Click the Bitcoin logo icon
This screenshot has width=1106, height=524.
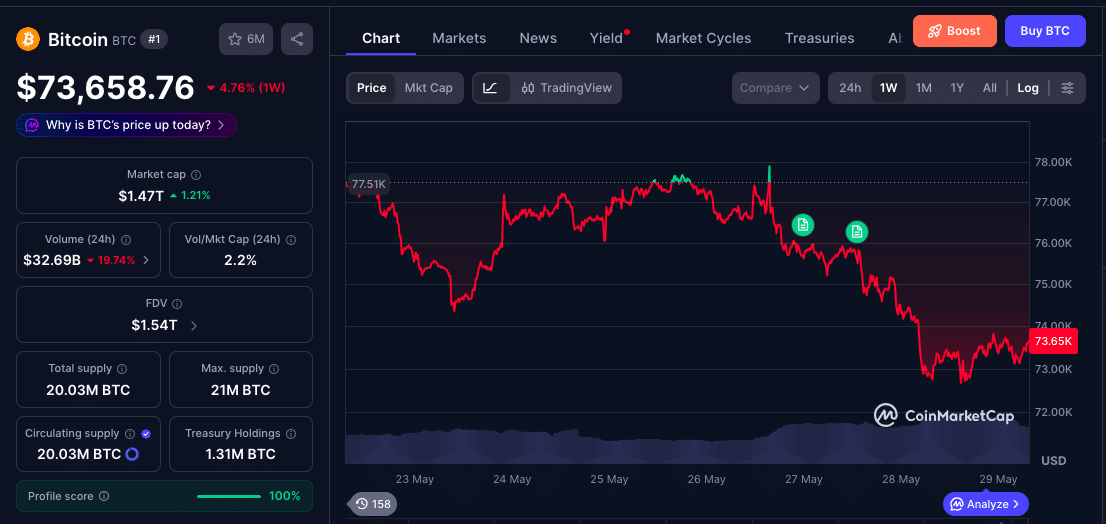(x=28, y=39)
